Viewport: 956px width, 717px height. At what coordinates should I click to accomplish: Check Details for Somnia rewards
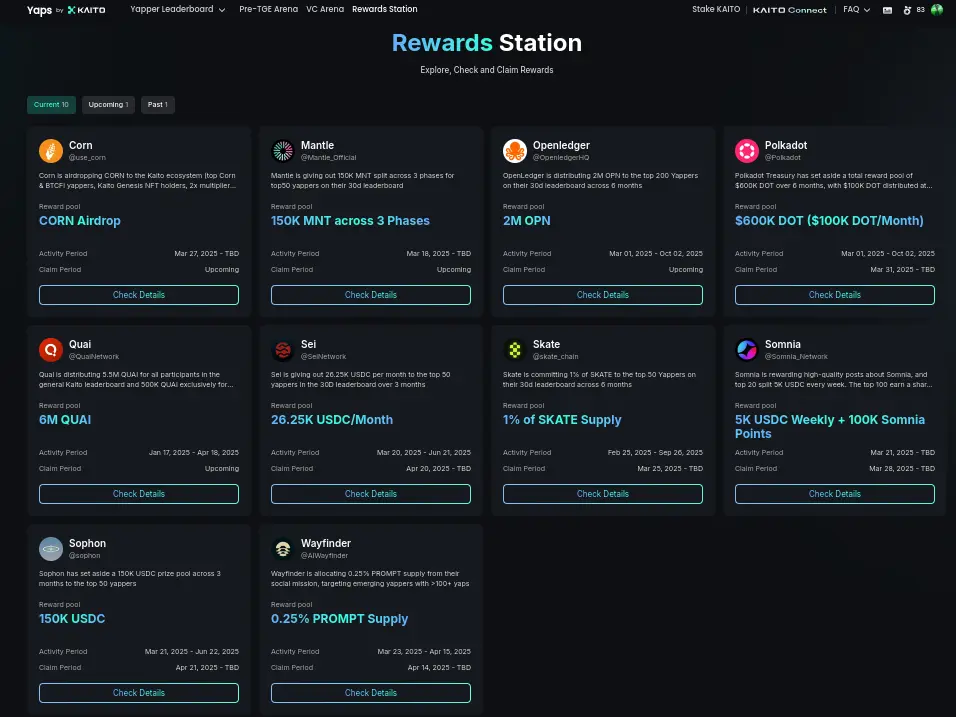tap(835, 494)
